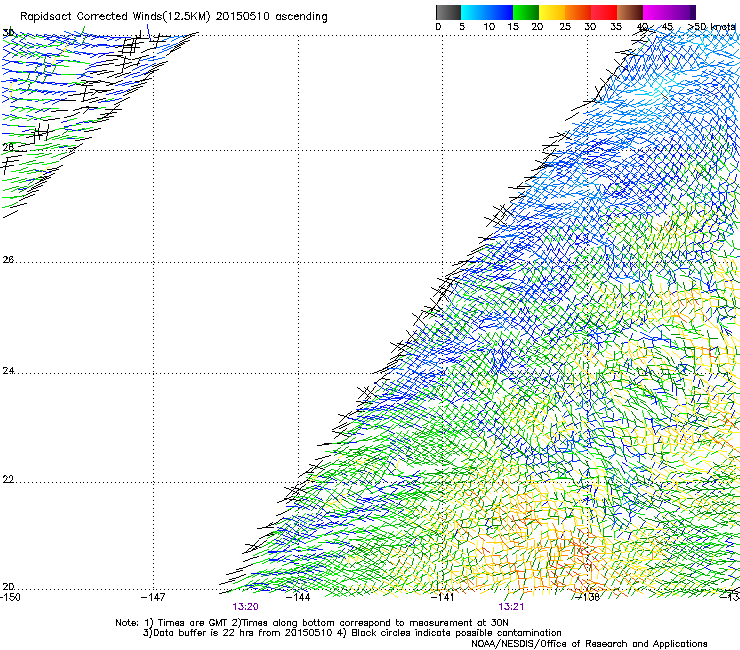Click the green 15-20 knots legend swatch
Screen dimensions: 740x650
pyautogui.click(x=526, y=12)
